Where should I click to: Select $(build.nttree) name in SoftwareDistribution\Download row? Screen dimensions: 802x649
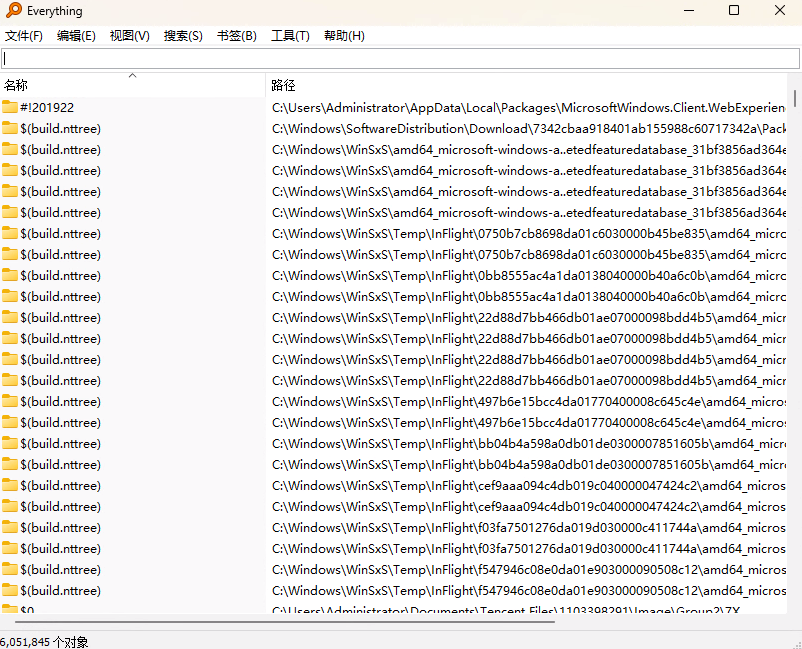click(60, 129)
